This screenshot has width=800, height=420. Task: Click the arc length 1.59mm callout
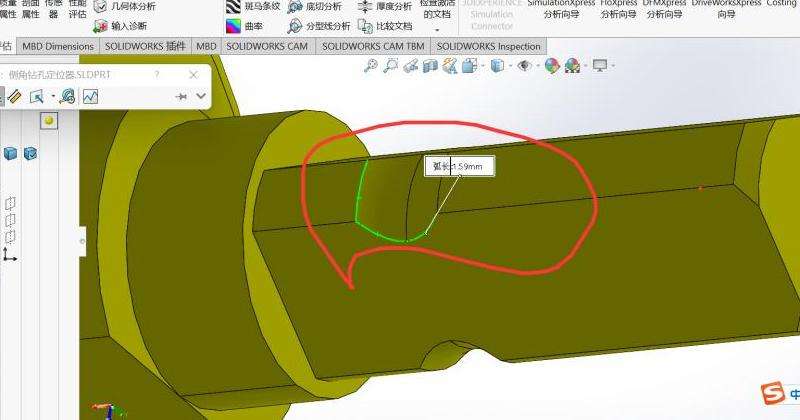[x=458, y=168]
